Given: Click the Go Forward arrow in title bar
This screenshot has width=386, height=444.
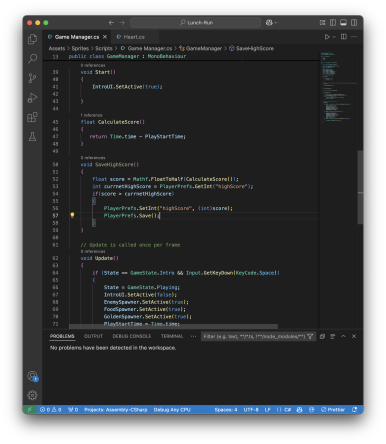Looking at the screenshot, I should (x=122, y=23).
